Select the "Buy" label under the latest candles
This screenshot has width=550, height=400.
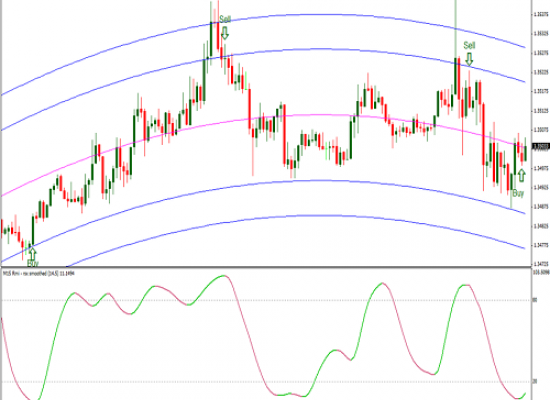tap(518, 193)
